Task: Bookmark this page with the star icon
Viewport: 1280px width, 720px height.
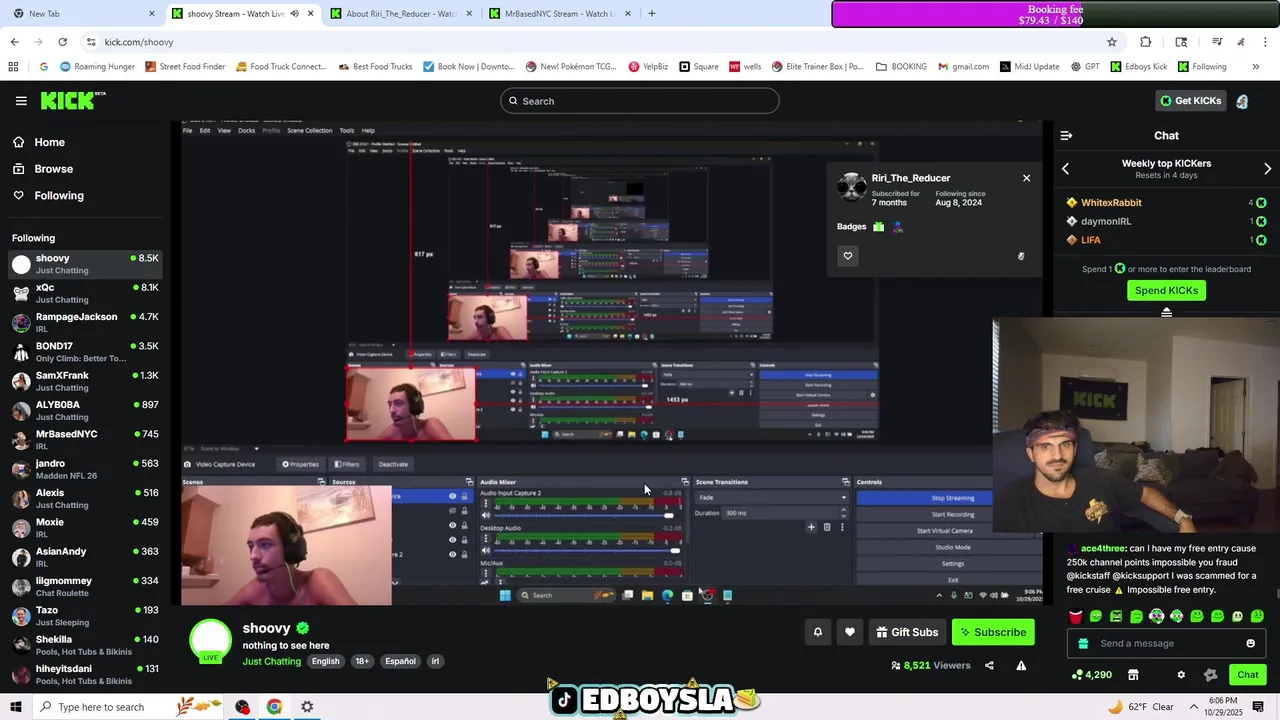Action: [x=1111, y=42]
